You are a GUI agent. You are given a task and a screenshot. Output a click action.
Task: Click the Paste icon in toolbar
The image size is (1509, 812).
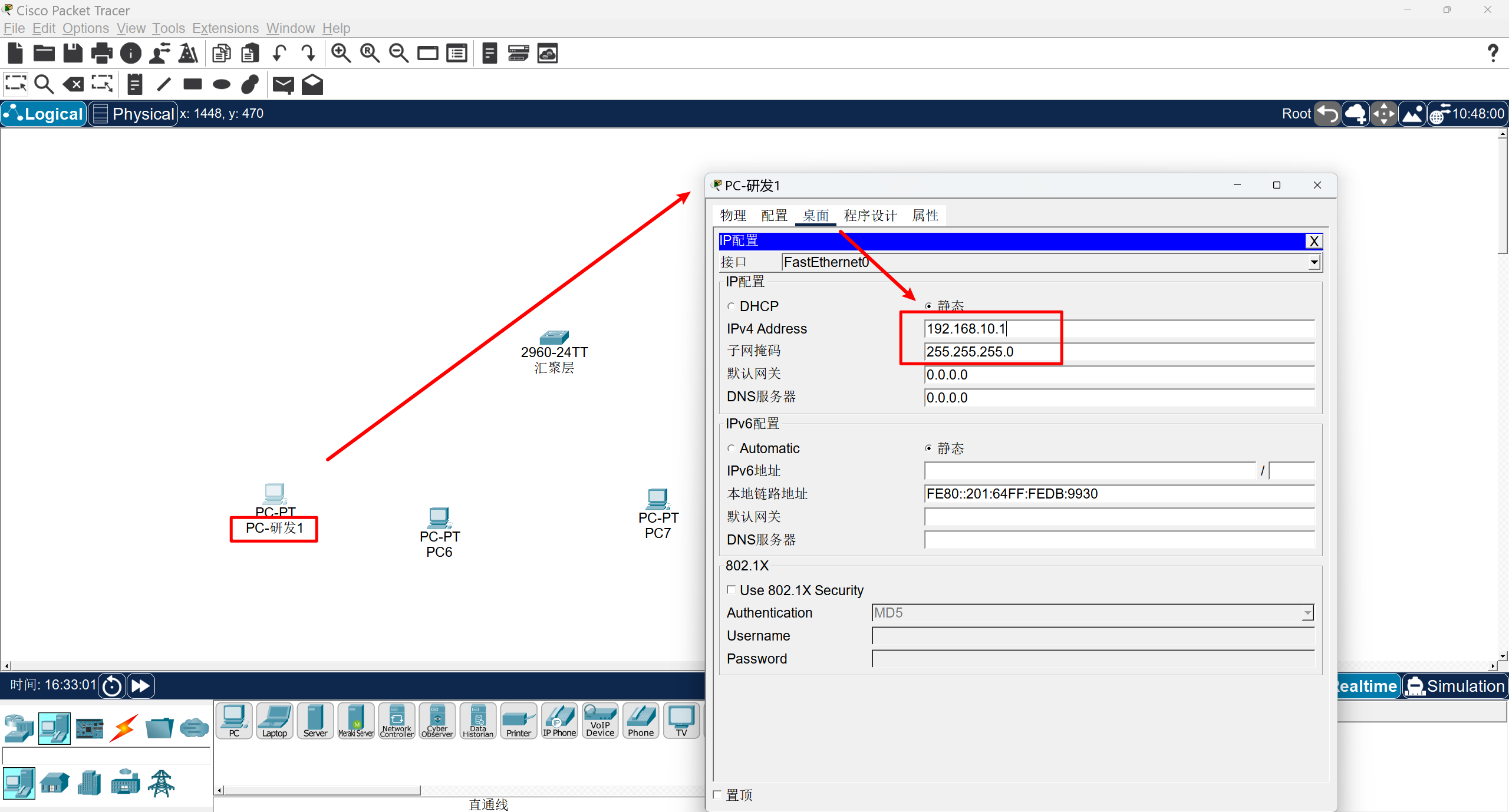tap(251, 53)
